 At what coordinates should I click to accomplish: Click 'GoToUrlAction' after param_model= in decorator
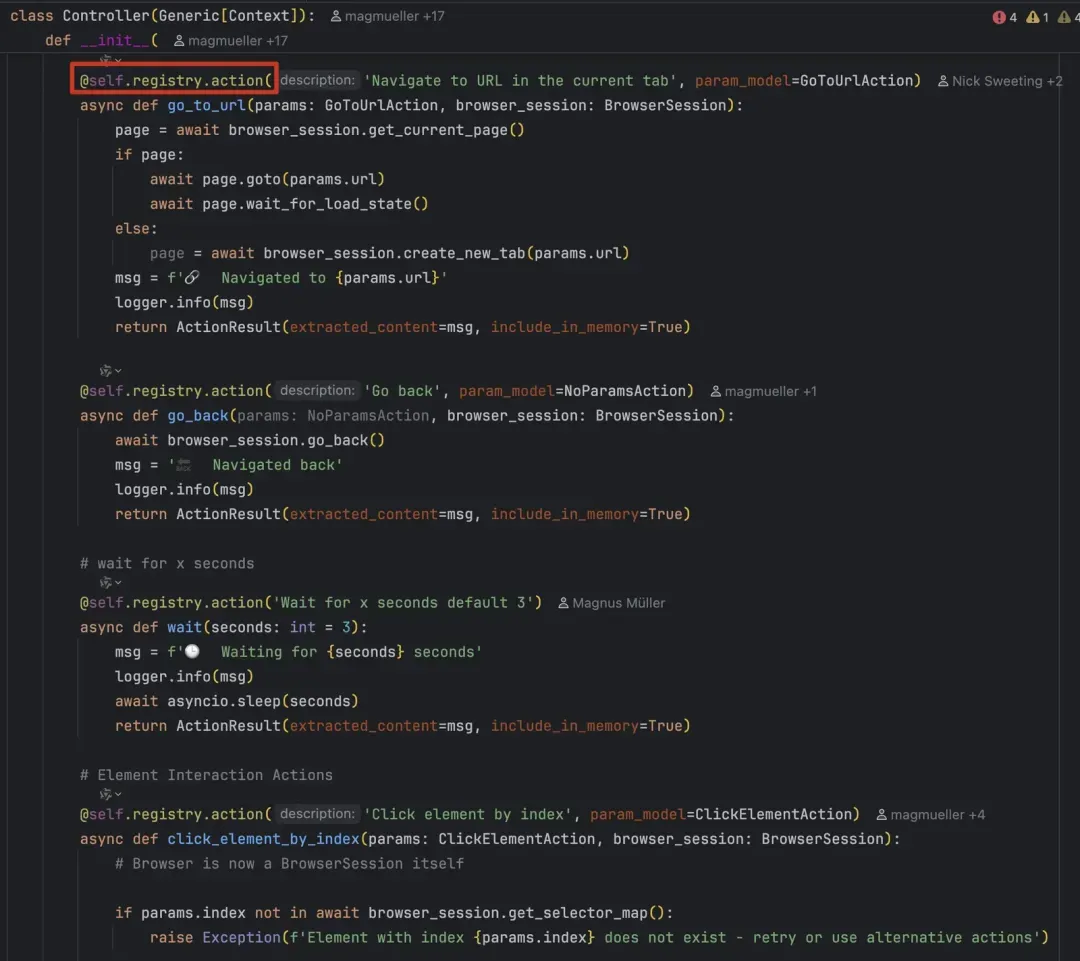pyautogui.click(x=856, y=81)
